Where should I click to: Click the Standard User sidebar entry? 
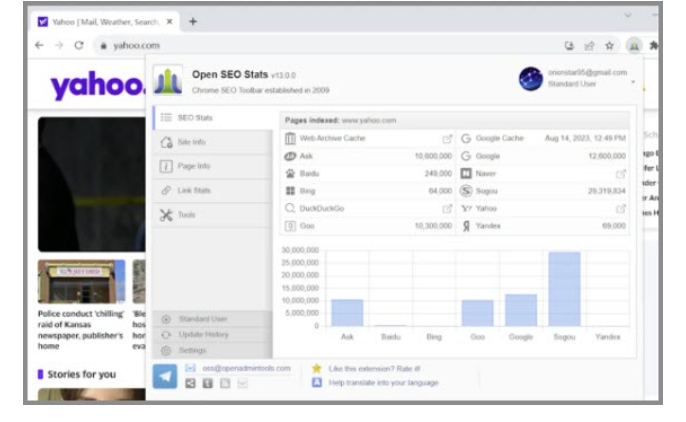213,319
